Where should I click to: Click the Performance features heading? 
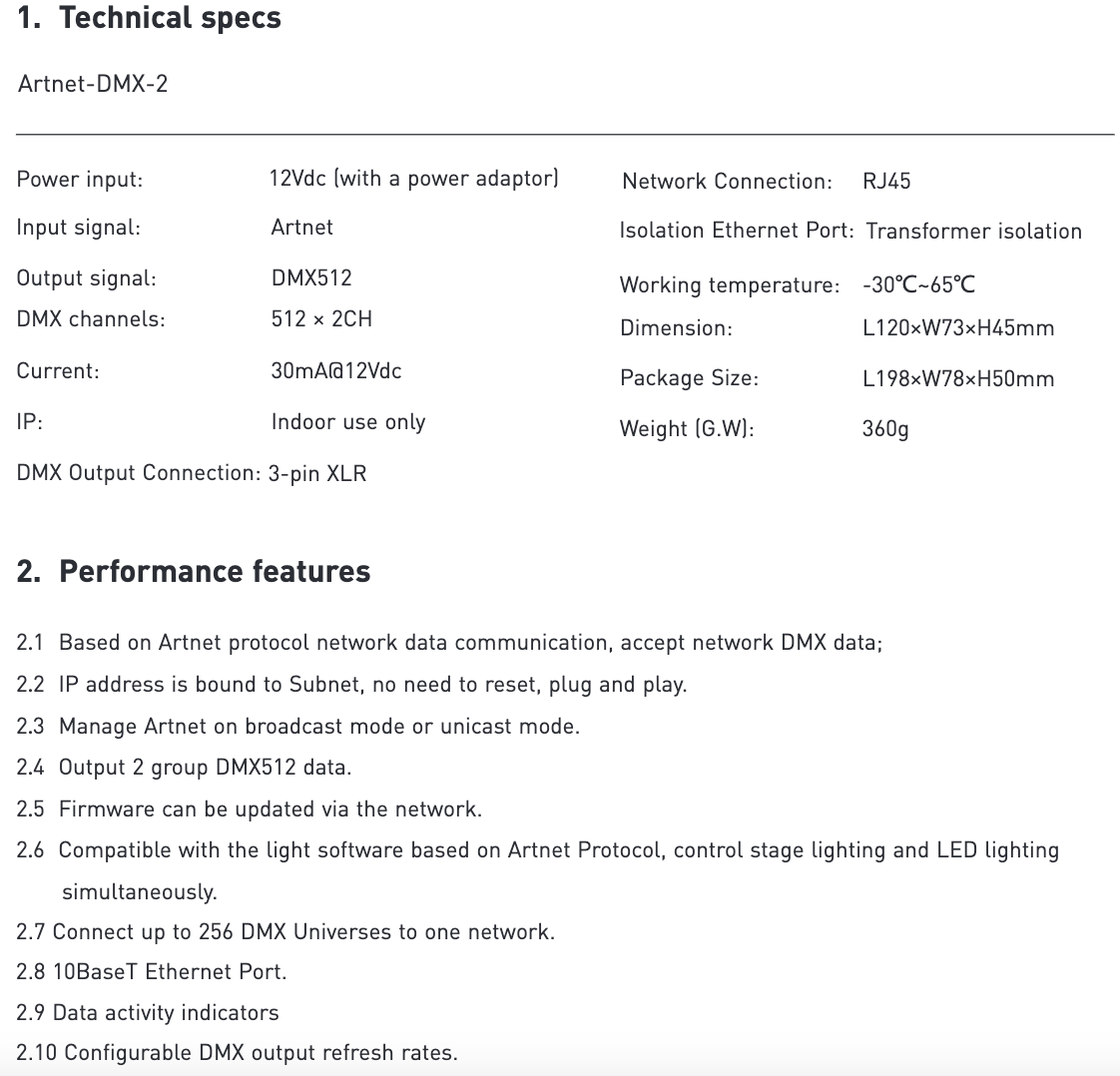click(x=193, y=572)
